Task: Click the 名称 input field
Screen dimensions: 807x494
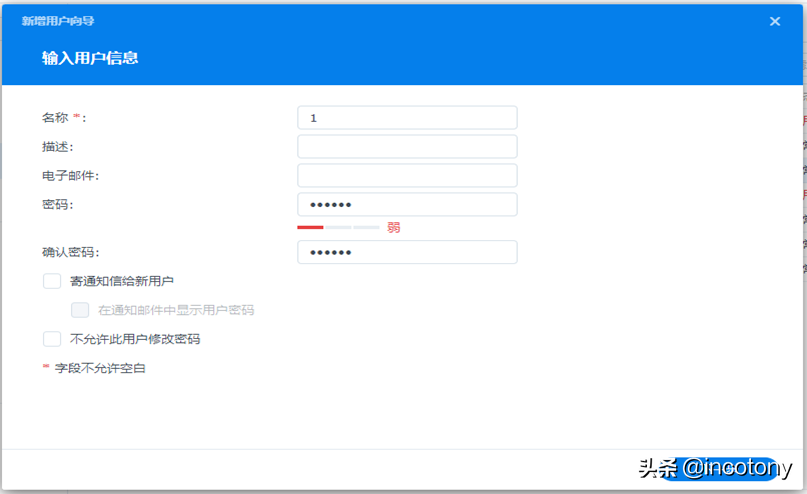Action: (x=407, y=118)
